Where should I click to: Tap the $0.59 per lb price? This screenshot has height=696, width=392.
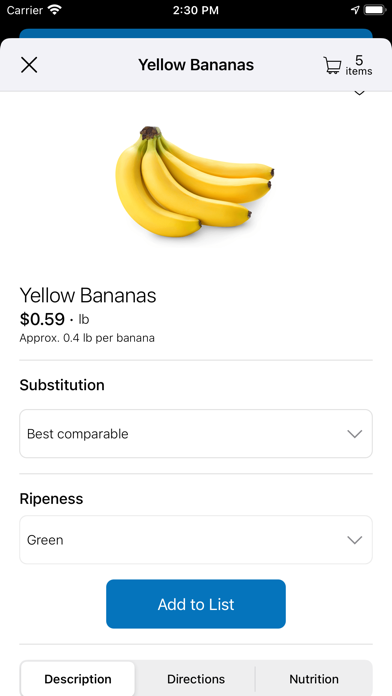[x=54, y=319]
